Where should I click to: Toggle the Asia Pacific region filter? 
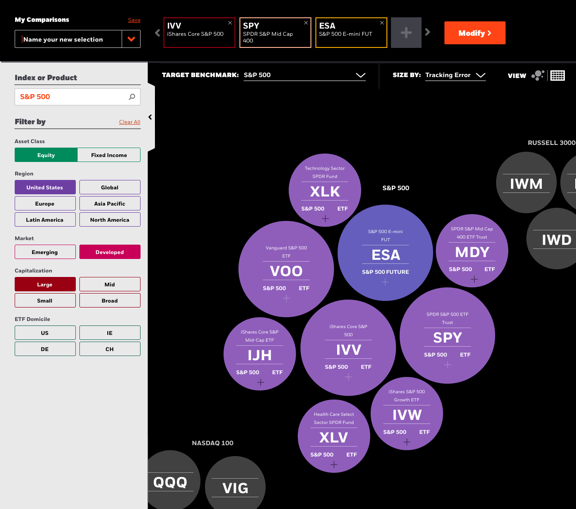[x=110, y=203]
